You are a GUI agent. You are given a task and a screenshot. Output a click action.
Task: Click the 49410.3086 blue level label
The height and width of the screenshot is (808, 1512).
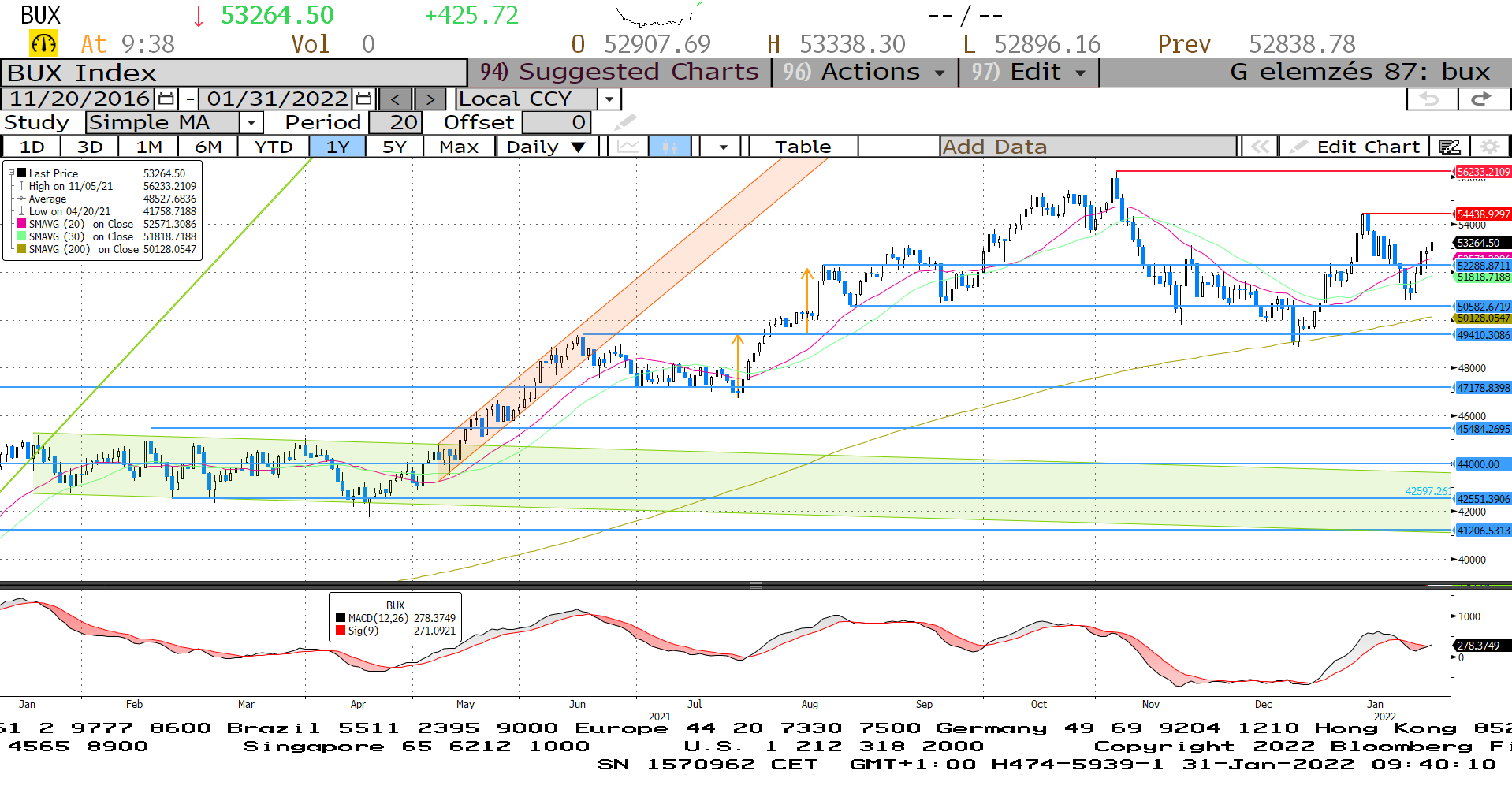point(1483,335)
